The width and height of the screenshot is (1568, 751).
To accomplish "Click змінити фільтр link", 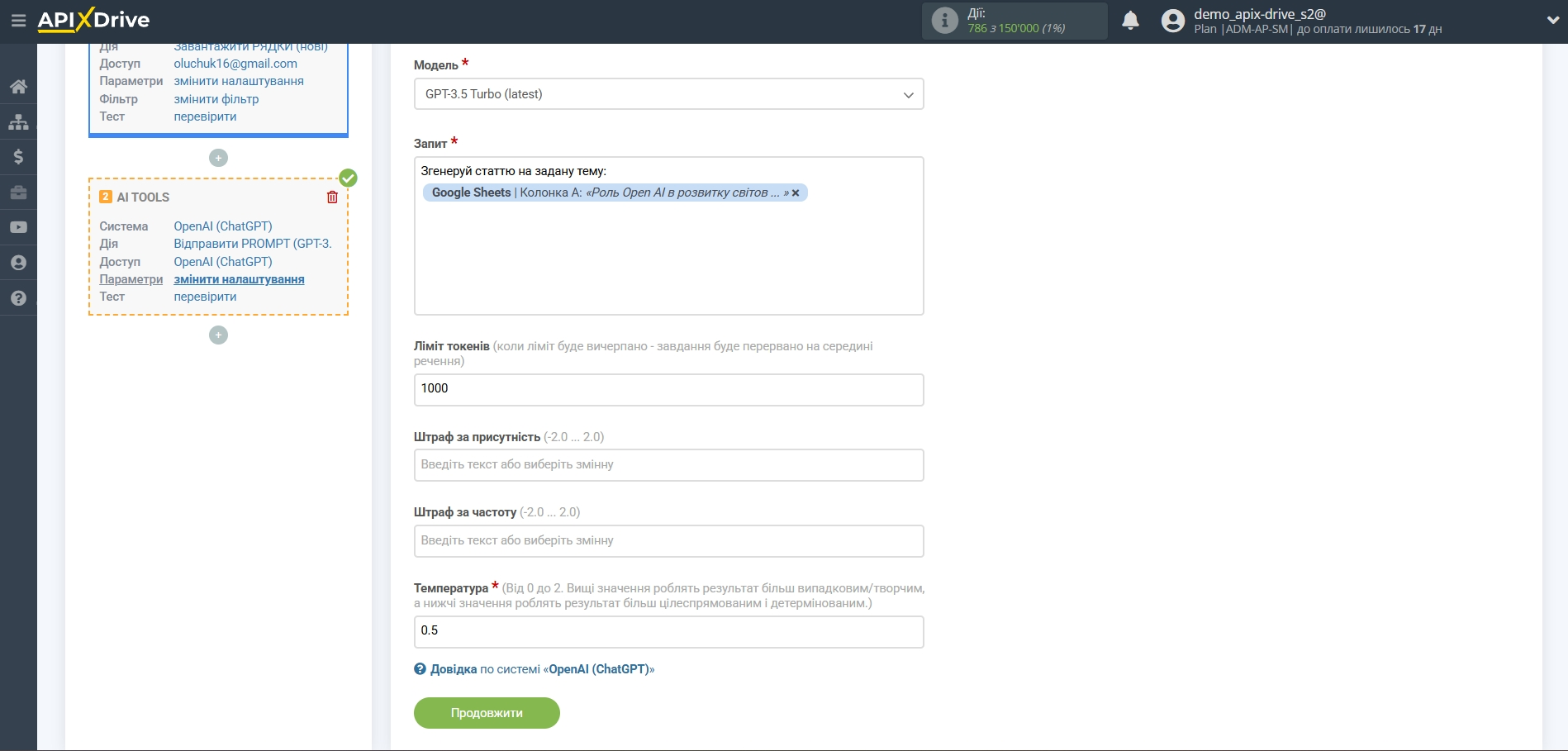I will click(x=216, y=99).
